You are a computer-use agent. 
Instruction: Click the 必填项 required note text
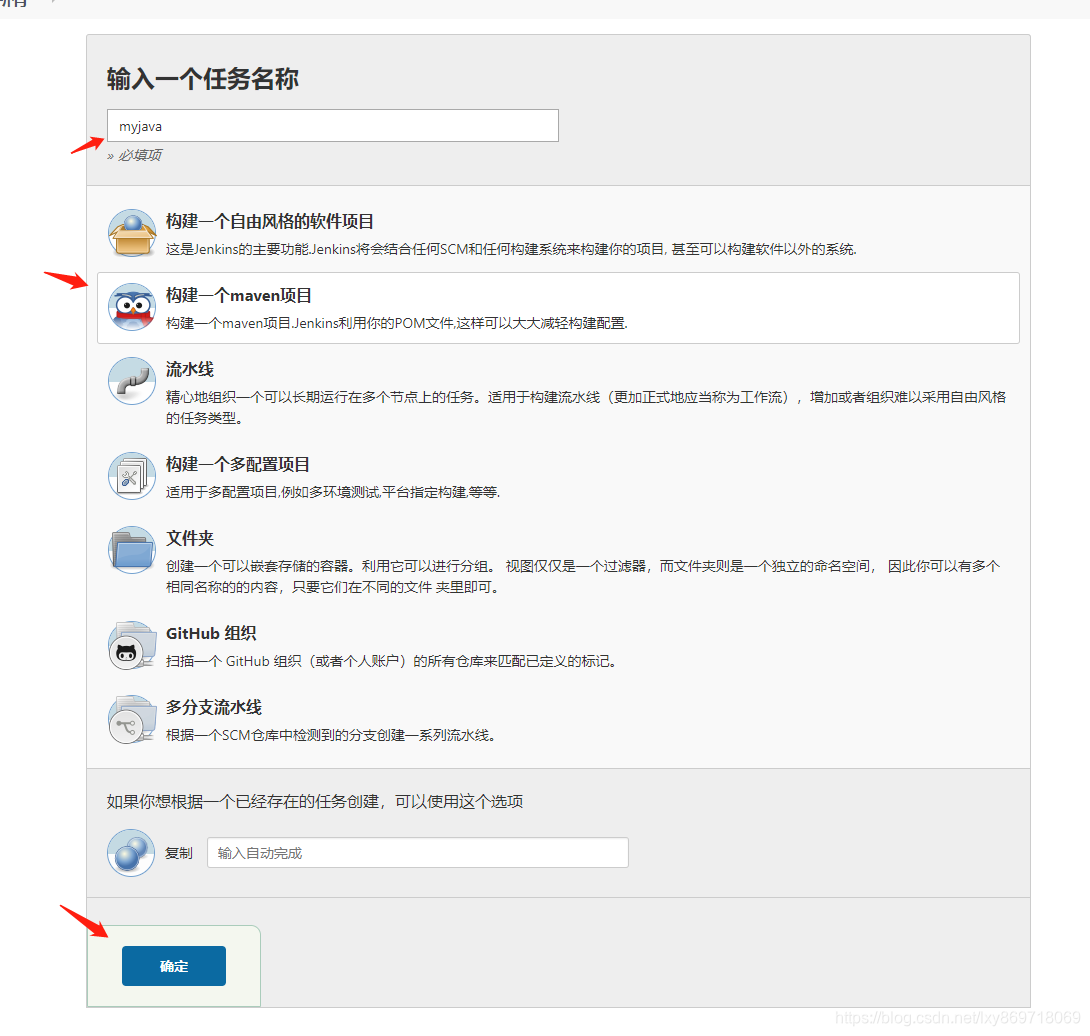(139, 155)
